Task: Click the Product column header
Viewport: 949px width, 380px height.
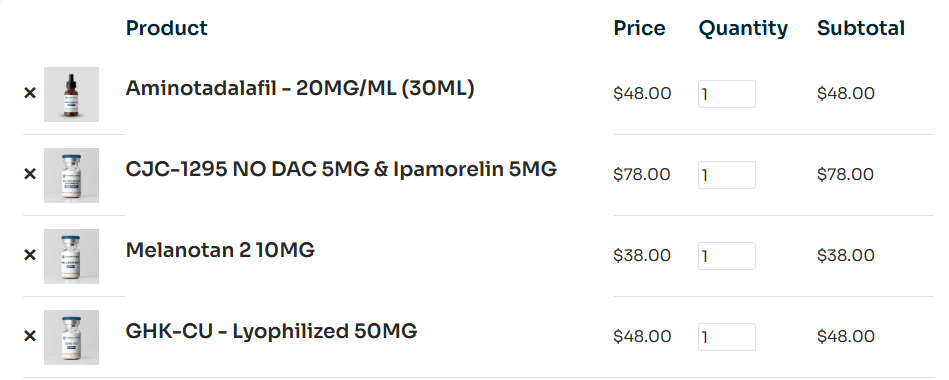Action: pyautogui.click(x=166, y=28)
